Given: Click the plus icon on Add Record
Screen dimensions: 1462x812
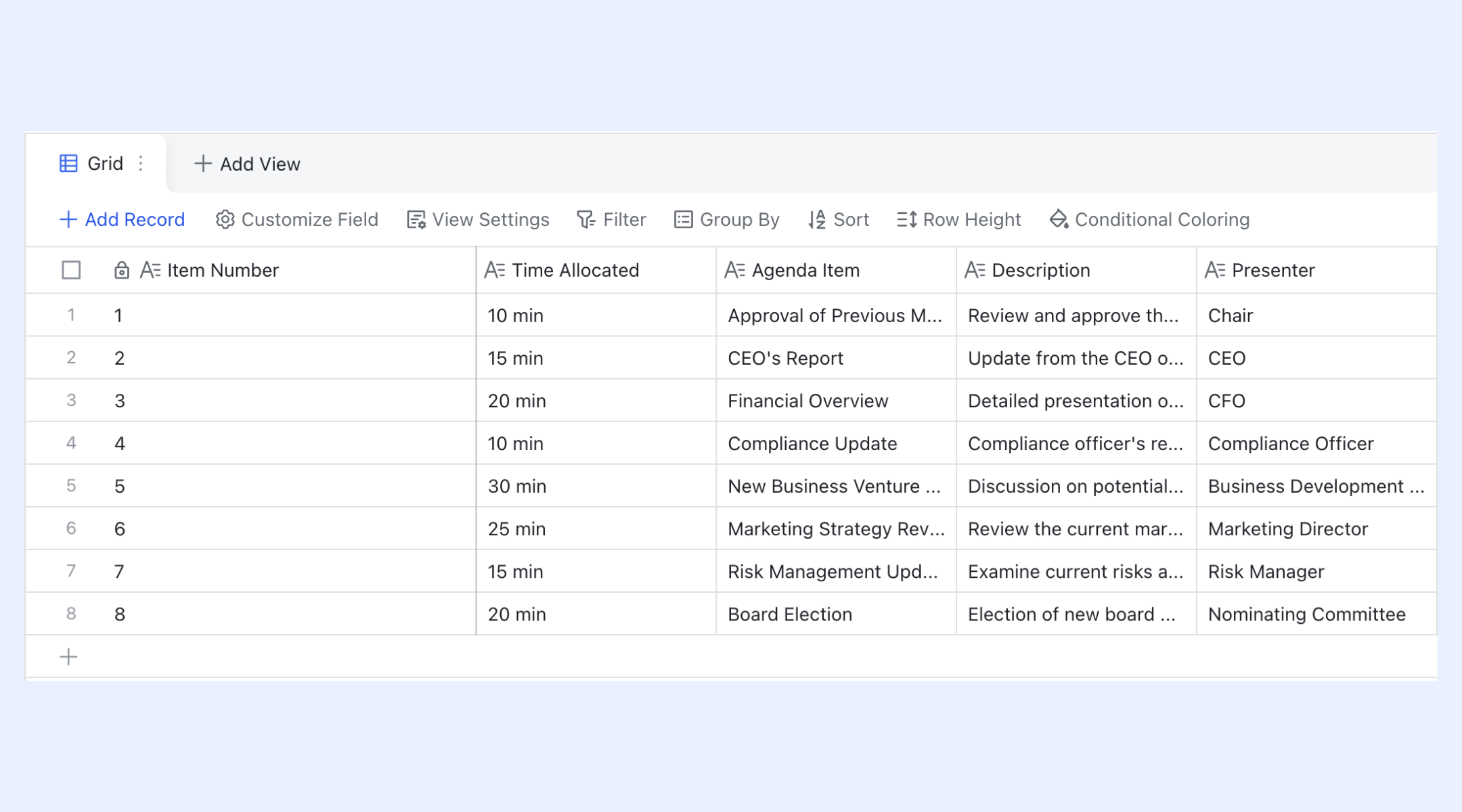Looking at the screenshot, I should [68, 220].
